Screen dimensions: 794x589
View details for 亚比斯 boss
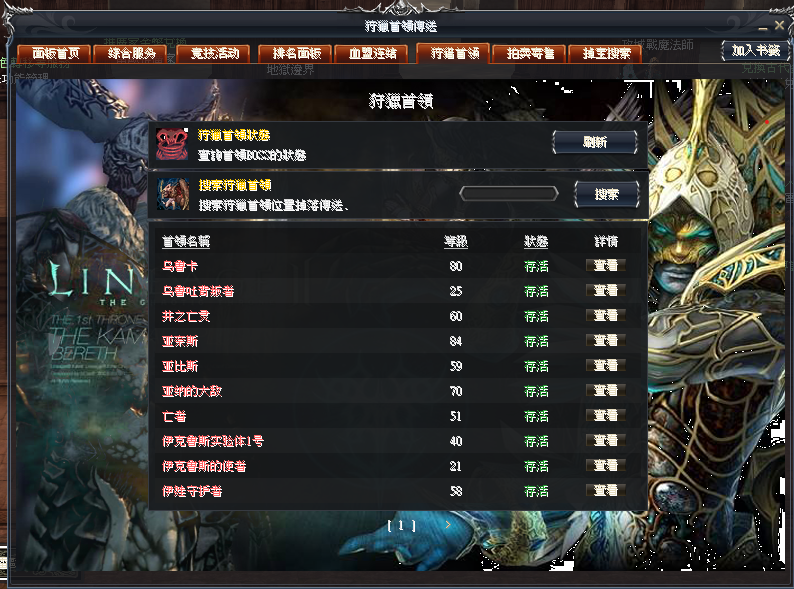[605, 366]
